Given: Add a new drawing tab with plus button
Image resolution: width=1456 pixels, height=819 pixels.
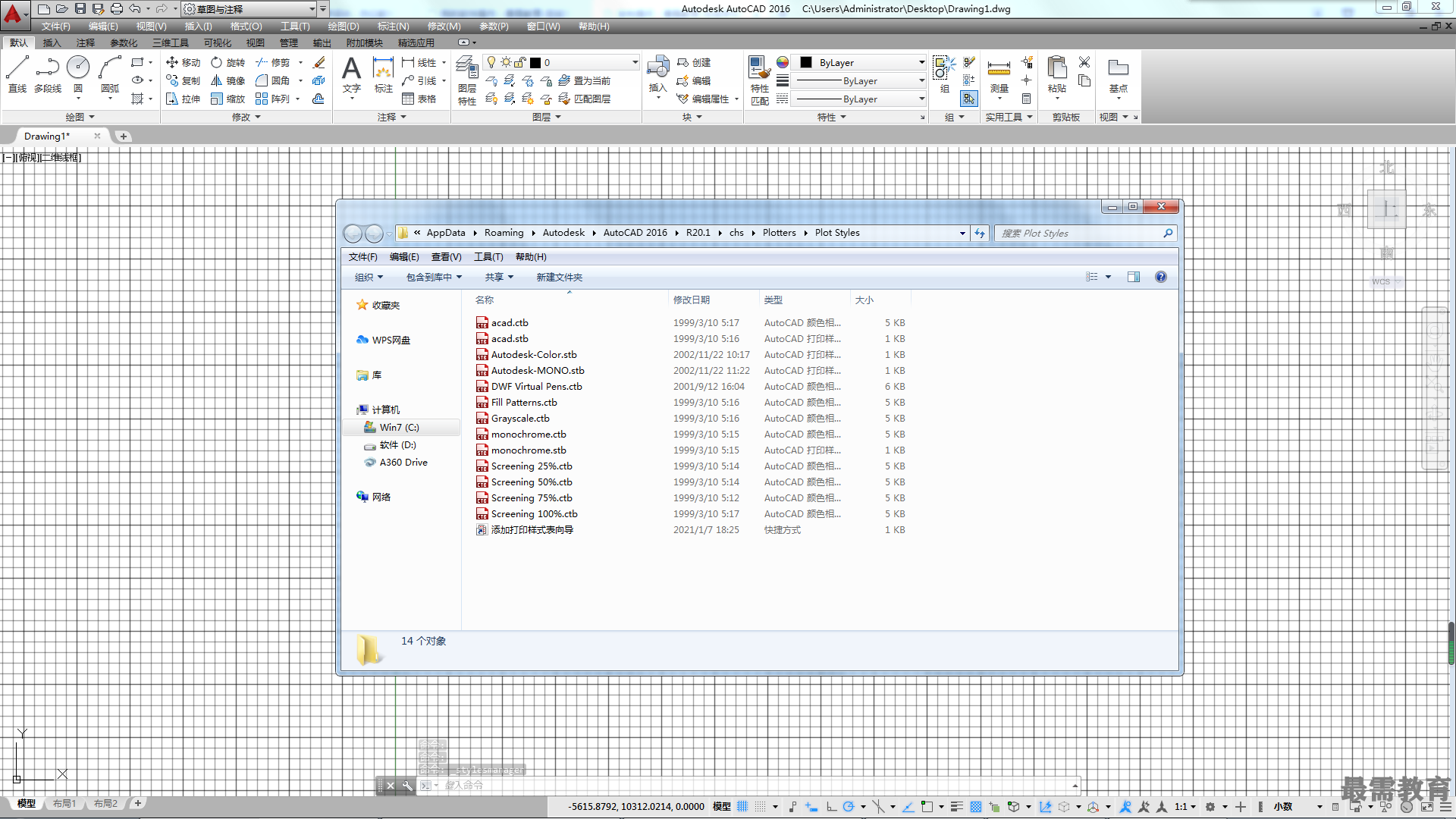Looking at the screenshot, I should click(123, 136).
